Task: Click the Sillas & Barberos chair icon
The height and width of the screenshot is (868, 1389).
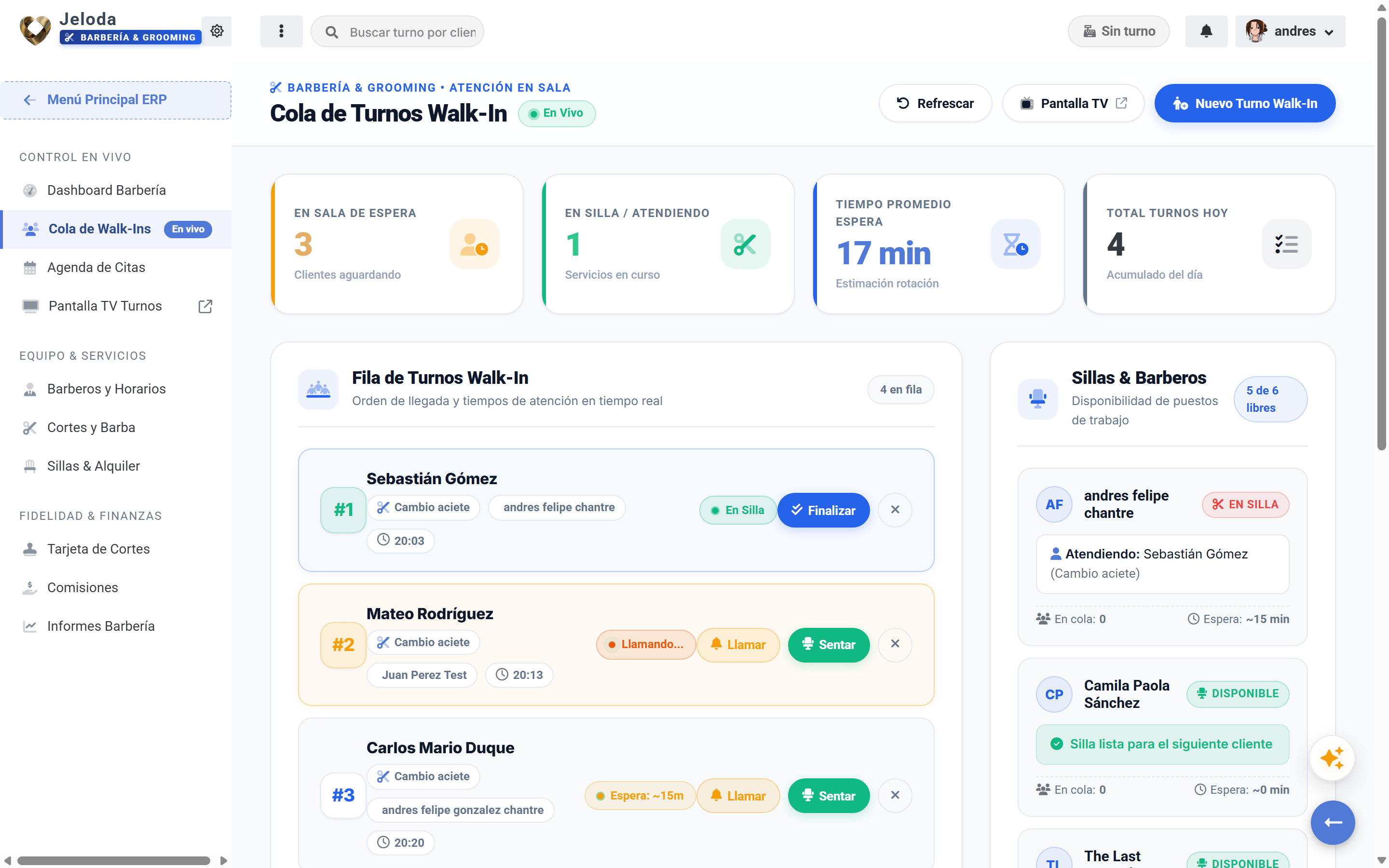Action: (1038, 399)
